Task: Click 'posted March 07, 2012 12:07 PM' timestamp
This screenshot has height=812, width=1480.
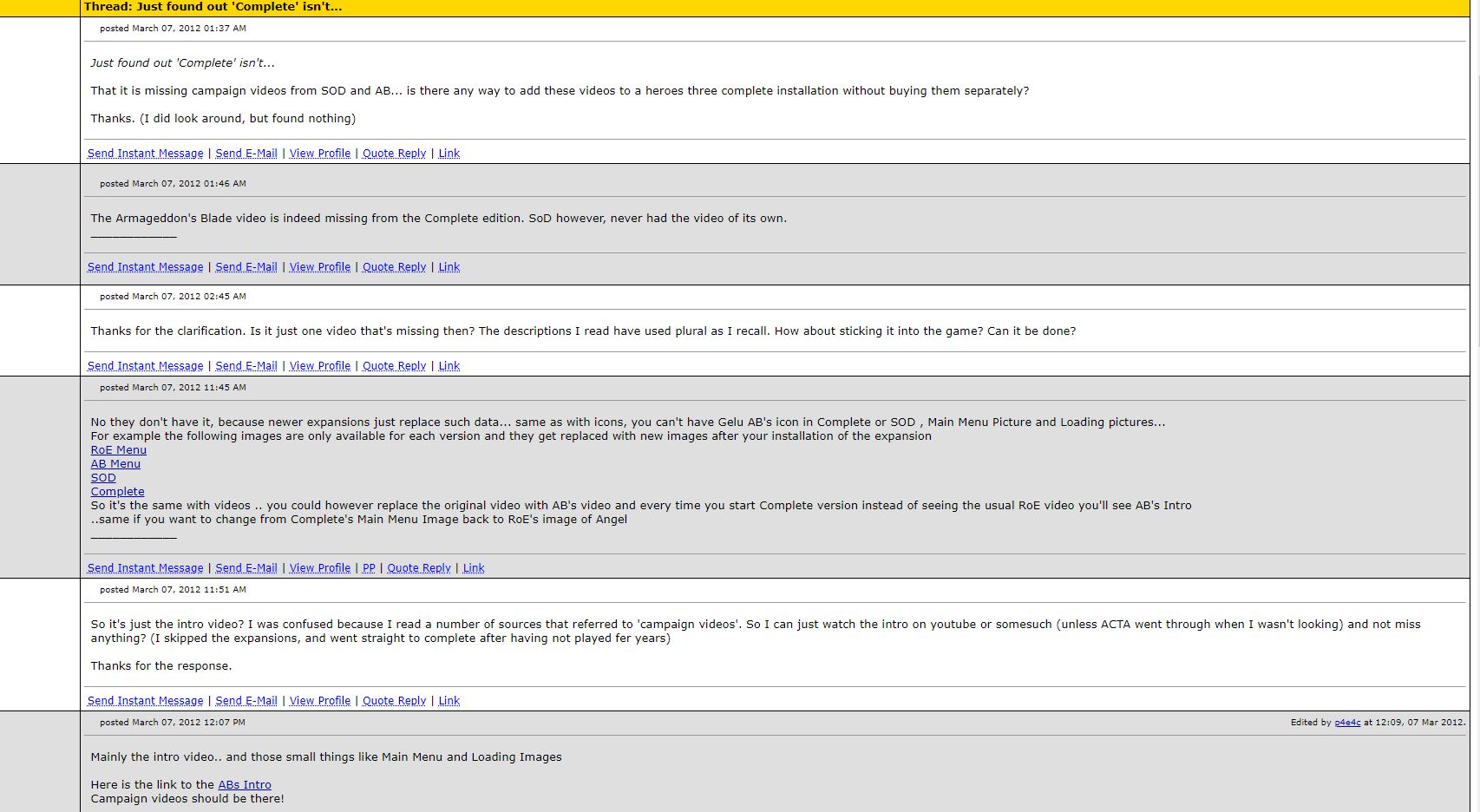Action: click(173, 723)
